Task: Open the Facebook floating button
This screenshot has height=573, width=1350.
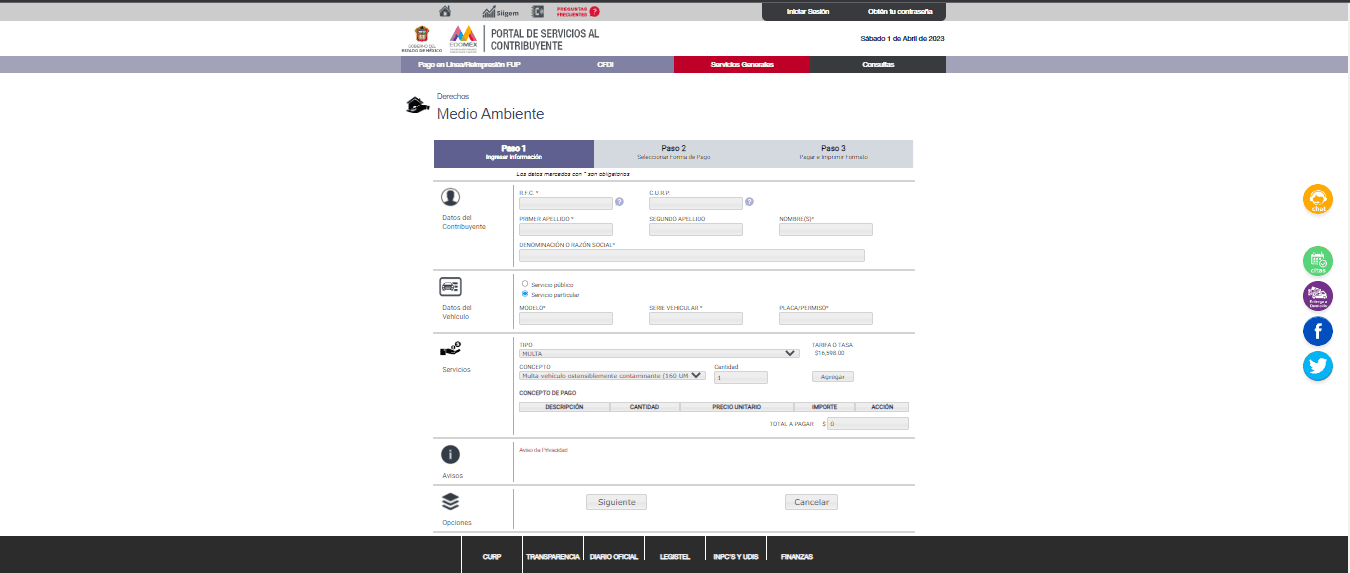Action: (1318, 331)
